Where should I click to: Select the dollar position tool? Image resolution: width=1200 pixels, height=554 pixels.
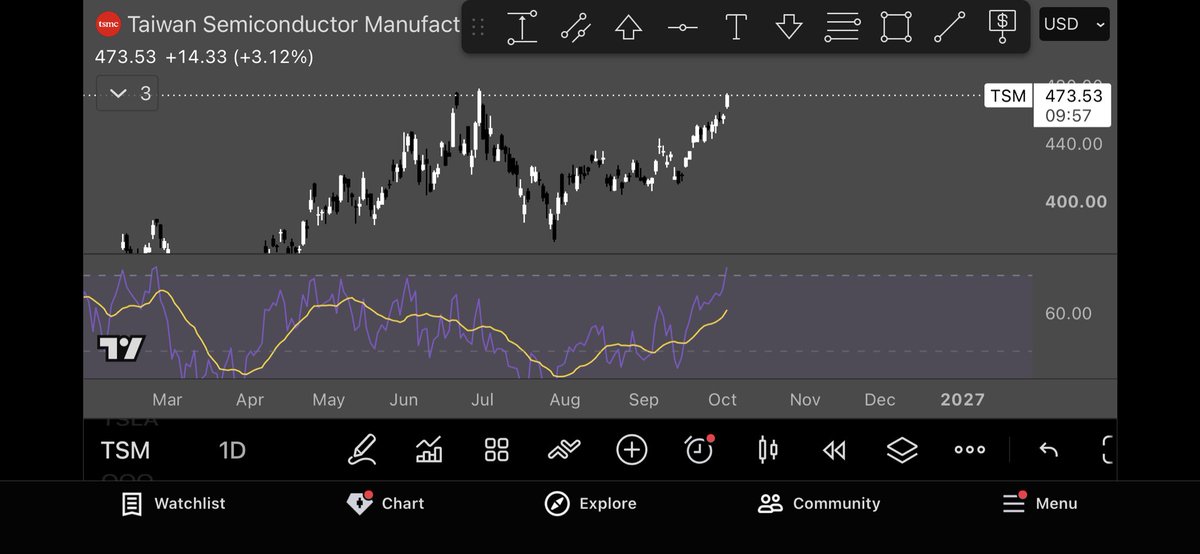click(1003, 26)
